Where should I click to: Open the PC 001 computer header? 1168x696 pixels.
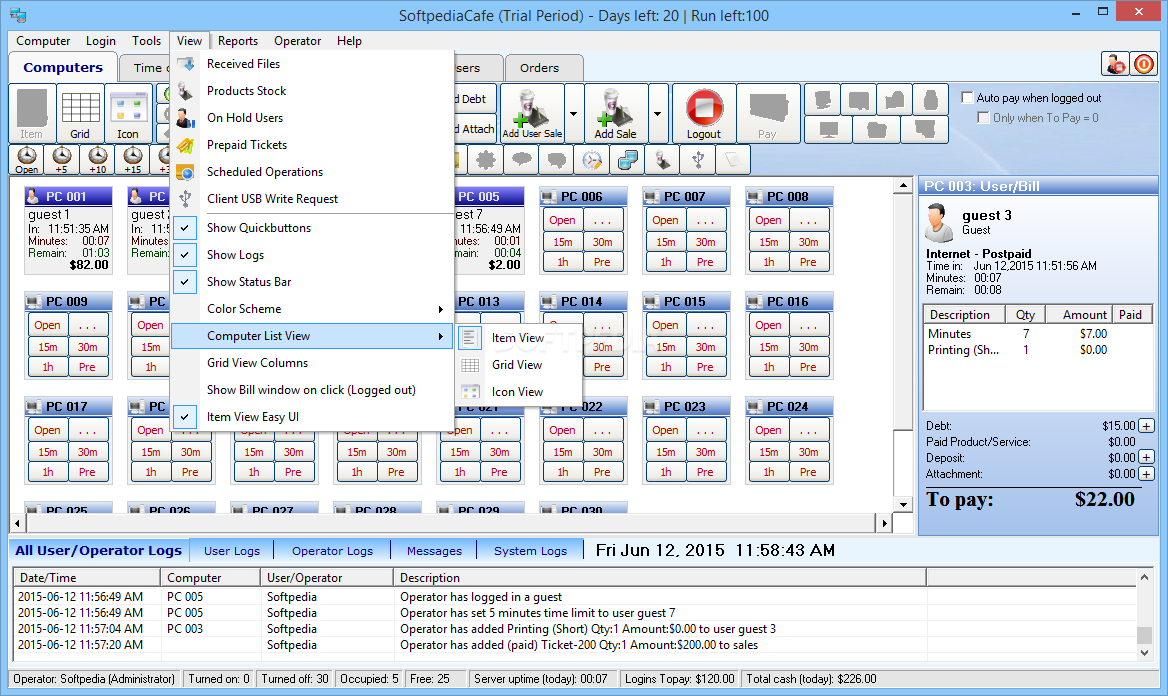(x=68, y=197)
